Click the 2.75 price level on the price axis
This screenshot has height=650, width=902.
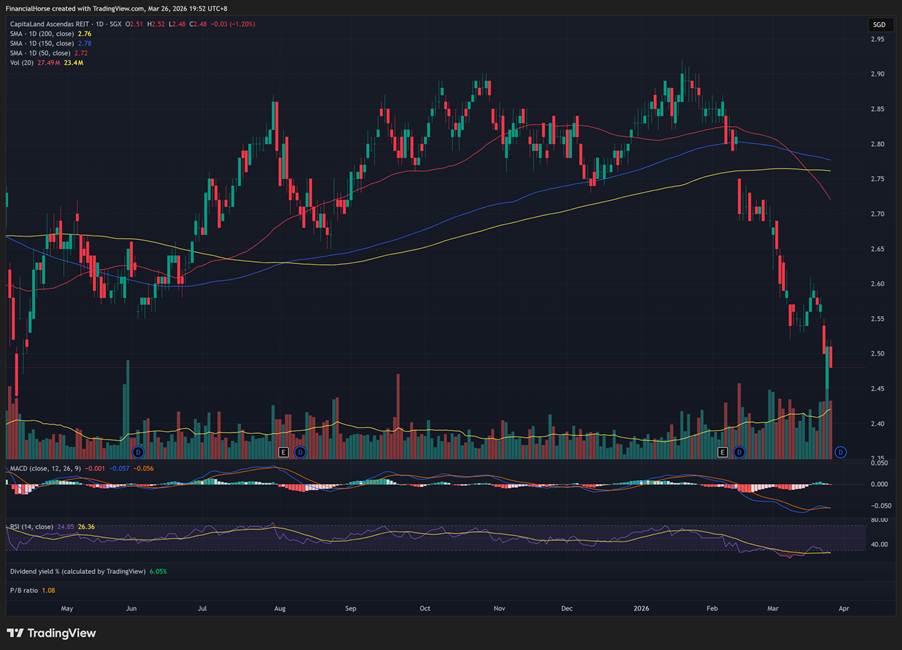coord(877,179)
